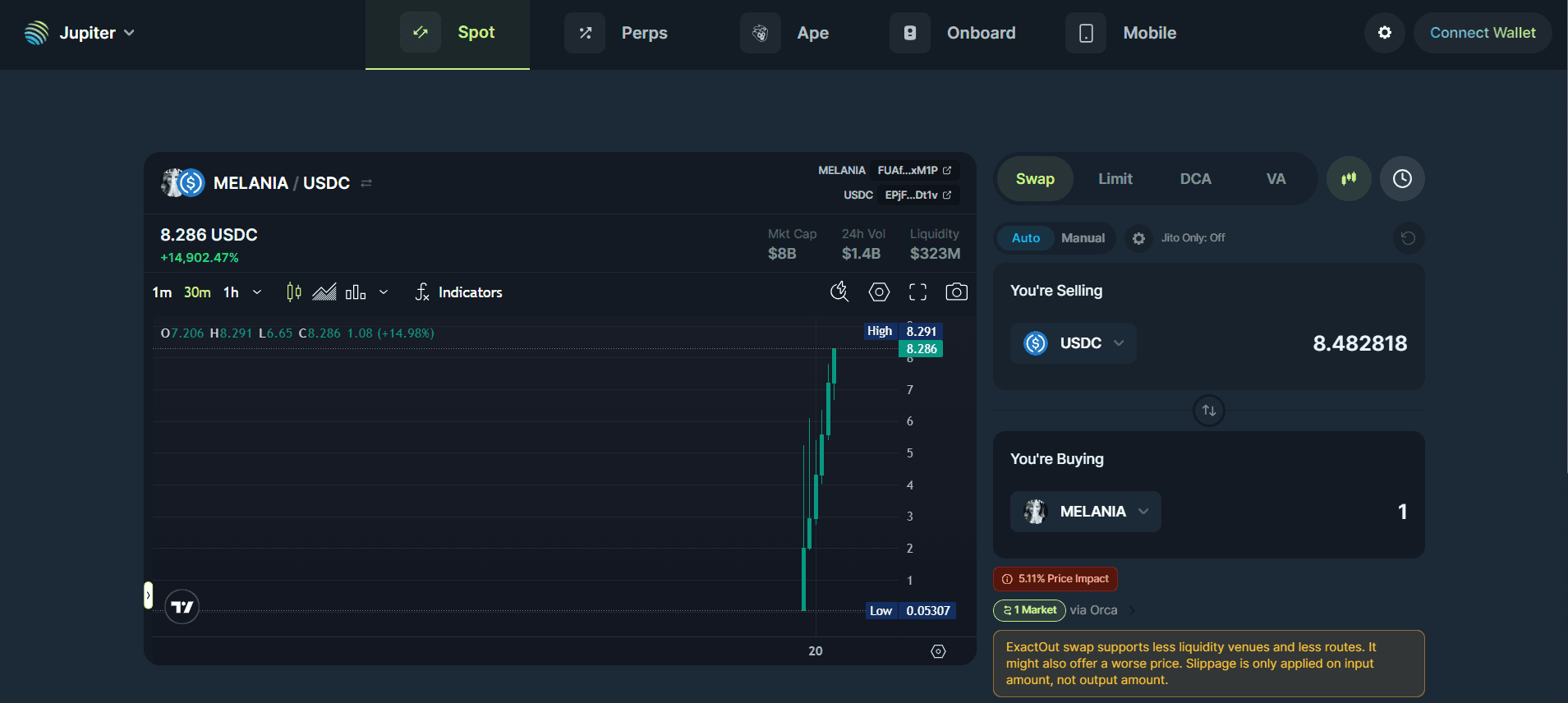The image size is (1568, 703).
Task: Click the 24h Vol $1.4B value
Action: click(x=861, y=254)
